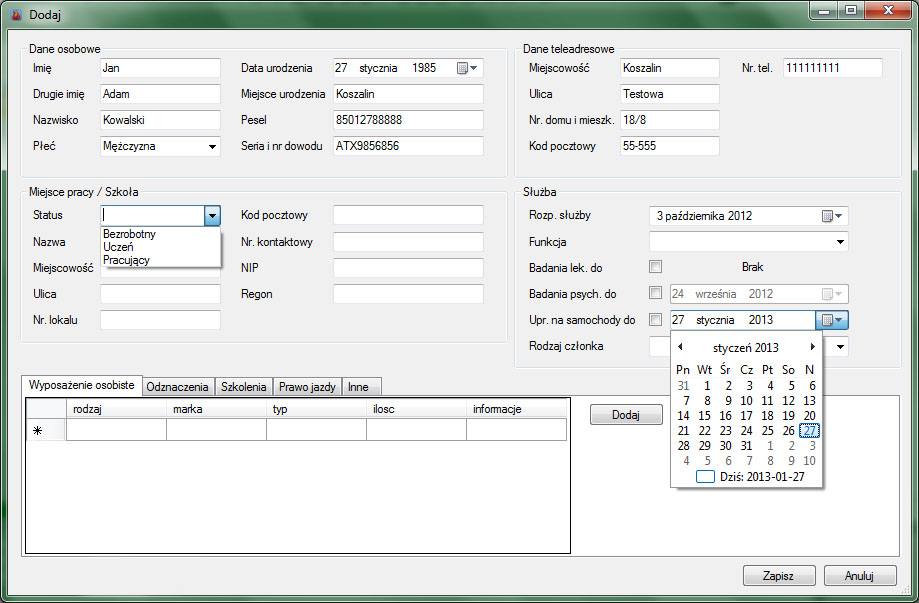Tick the Badania psych. do checkbox
Image resolution: width=919 pixels, height=603 pixels.
[x=655, y=294]
